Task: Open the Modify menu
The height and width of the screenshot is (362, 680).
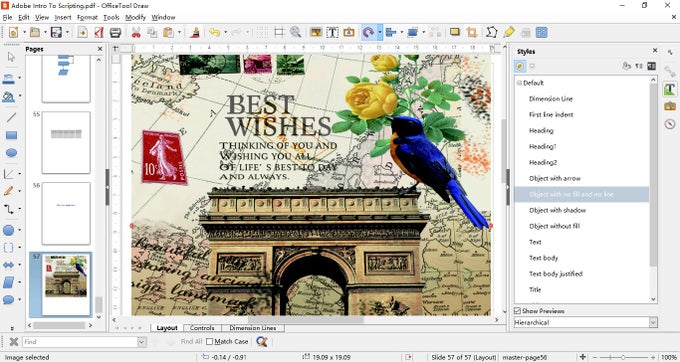Action: [x=135, y=17]
